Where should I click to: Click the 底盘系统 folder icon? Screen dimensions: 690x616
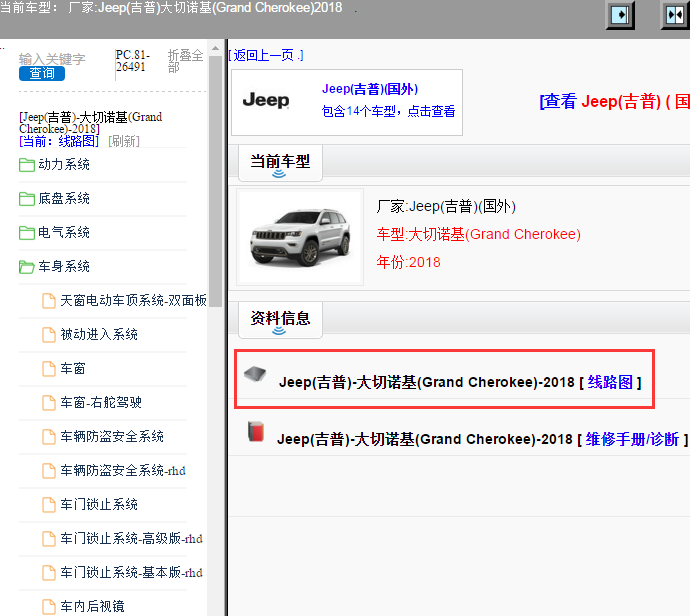tap(27, 199)
